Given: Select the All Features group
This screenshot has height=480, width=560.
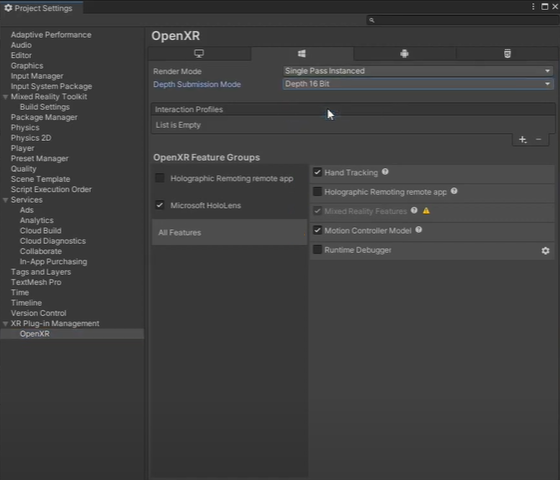Looking at the screenshot, I should click(229, 232).
